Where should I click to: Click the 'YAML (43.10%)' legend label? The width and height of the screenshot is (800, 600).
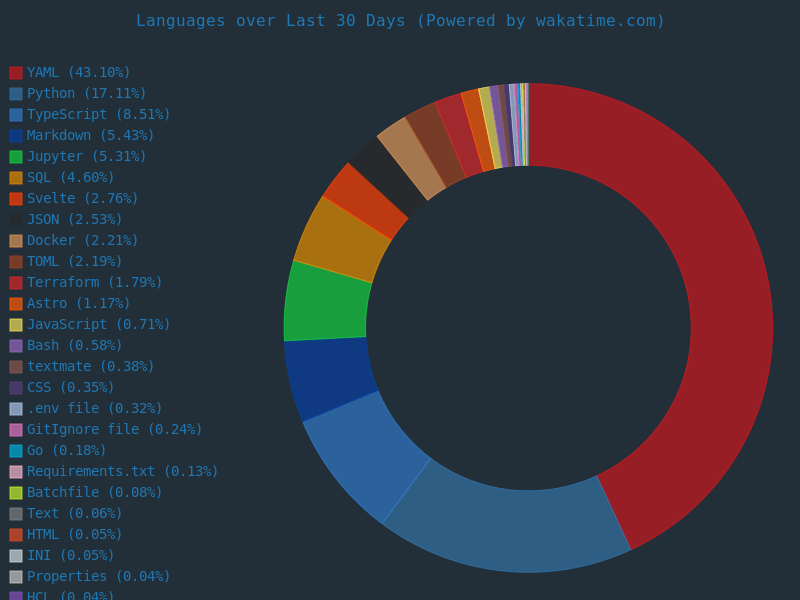click(79, 72)
